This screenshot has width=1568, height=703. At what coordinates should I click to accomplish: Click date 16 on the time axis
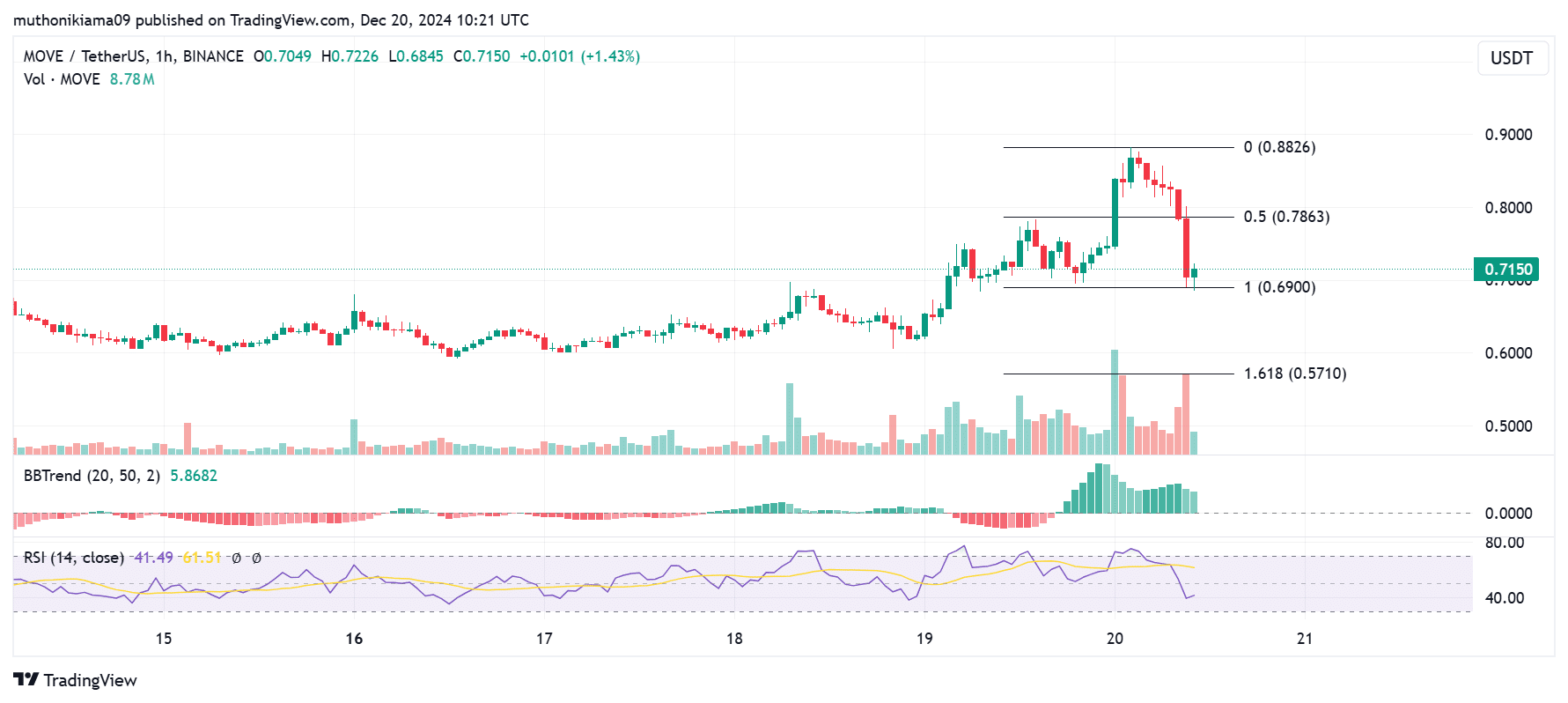[x=354, y=639]
